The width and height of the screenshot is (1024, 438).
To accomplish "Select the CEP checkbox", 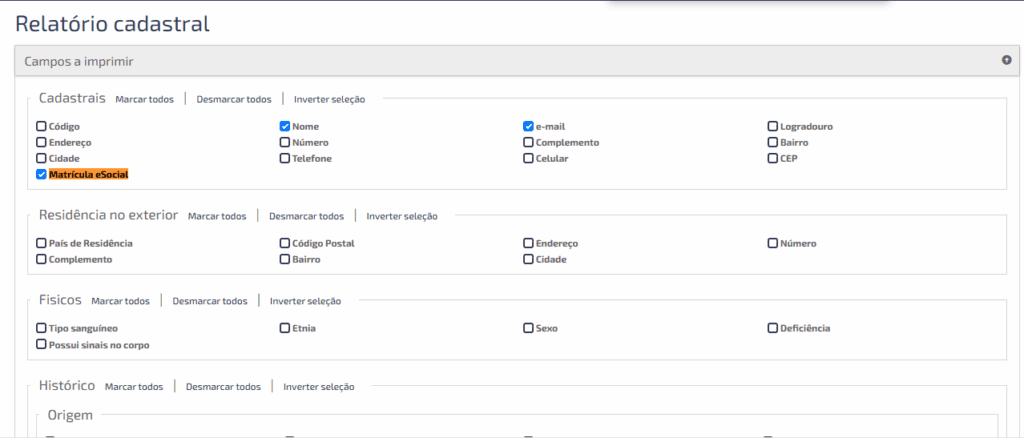I will pos(773,159).
